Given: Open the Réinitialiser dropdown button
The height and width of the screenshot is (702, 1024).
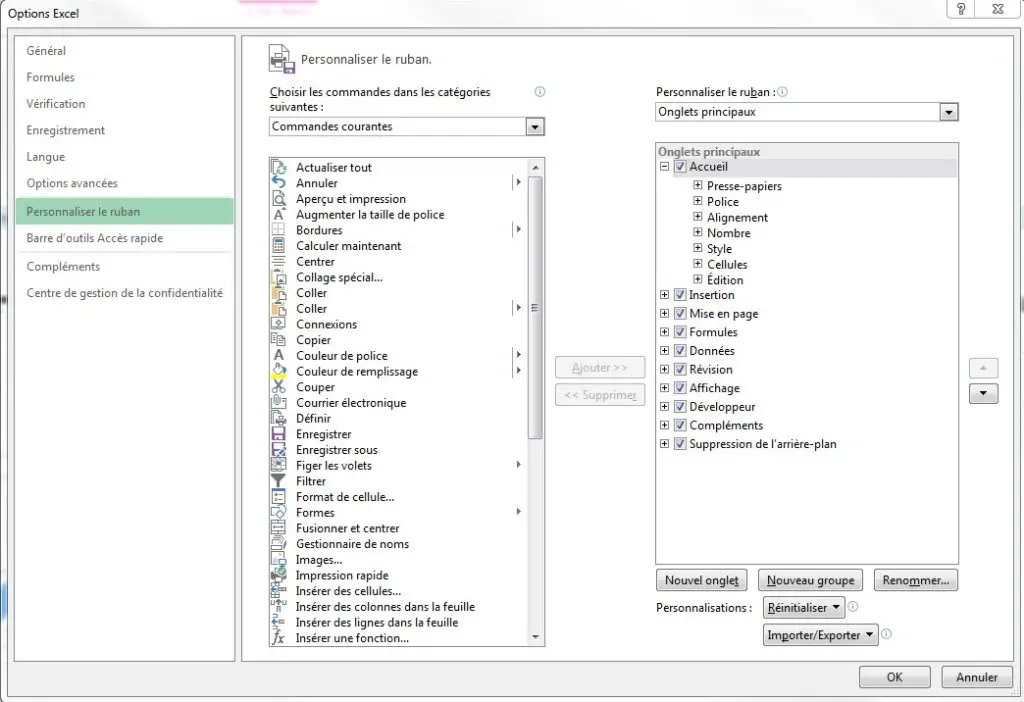Looking at the screenshot, I should coord(804,607).
